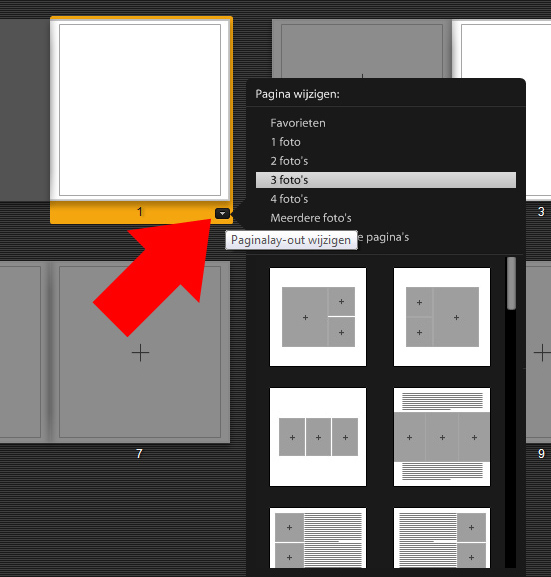The height and width of the screenshot is (577, 551).
Task: Select the highlighted 3 foto's entry
Action: click(x=386, y=180)
